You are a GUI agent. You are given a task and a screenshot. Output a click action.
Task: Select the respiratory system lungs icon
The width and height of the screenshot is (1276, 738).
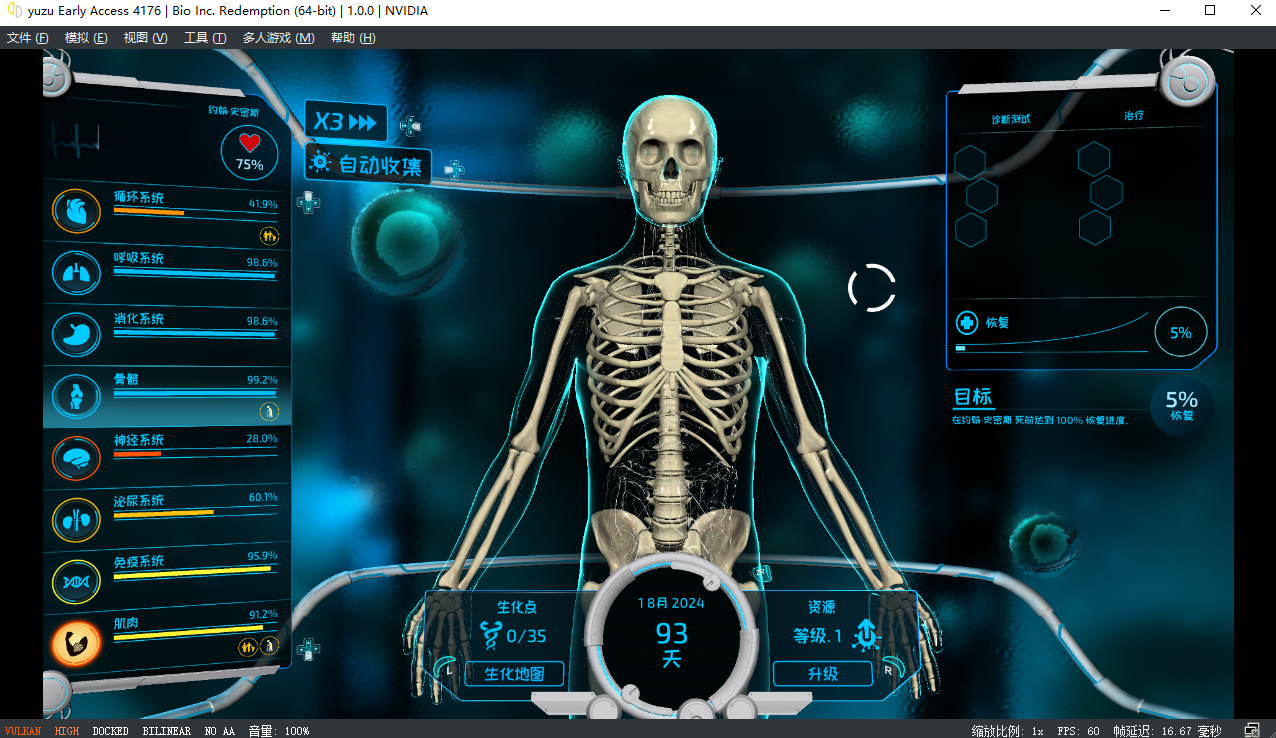click(x=76, y=273)
